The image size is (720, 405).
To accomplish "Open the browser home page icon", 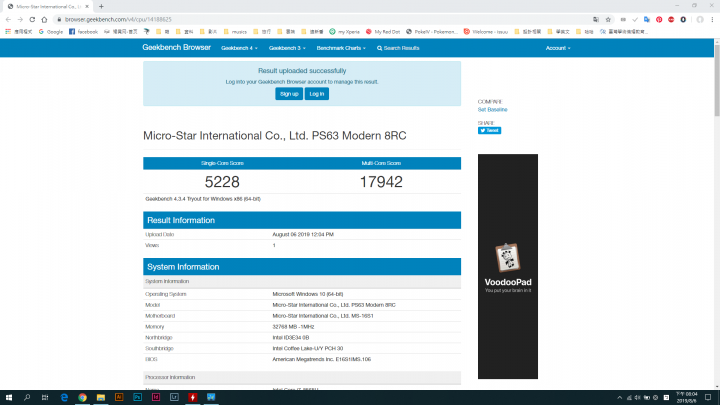I will 44,19.
